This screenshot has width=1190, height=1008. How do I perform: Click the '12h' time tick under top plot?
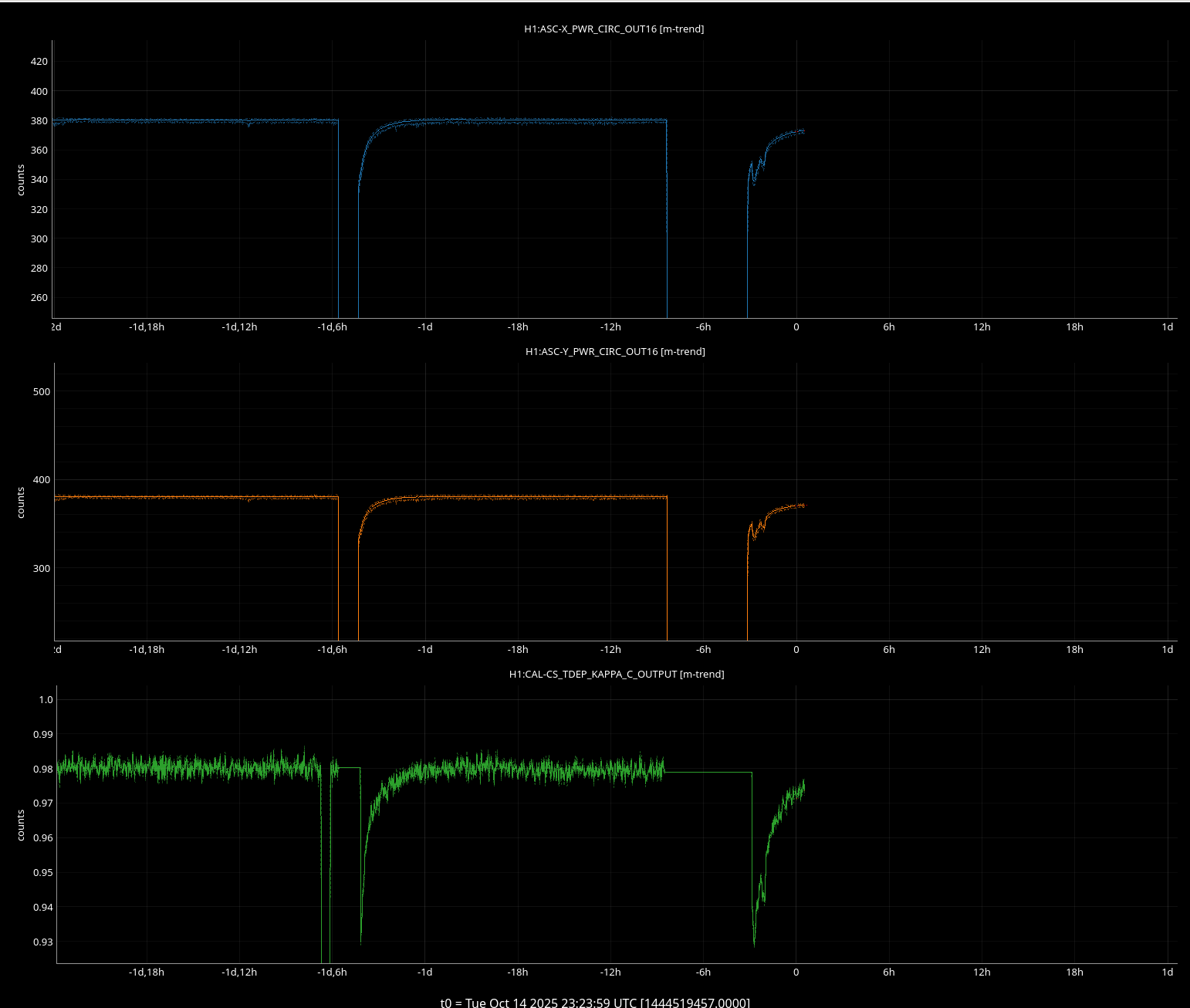[982, 327]
